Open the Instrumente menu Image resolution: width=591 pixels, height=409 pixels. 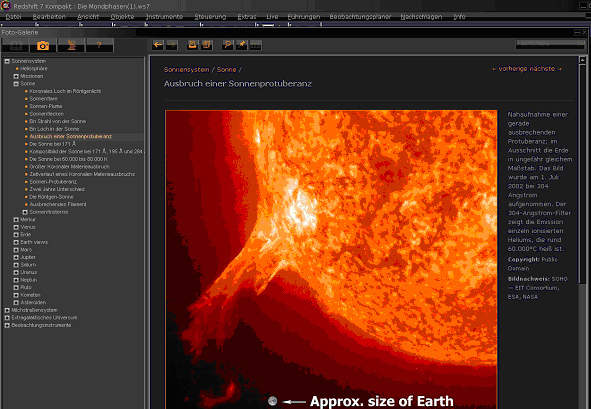(164, 17)
